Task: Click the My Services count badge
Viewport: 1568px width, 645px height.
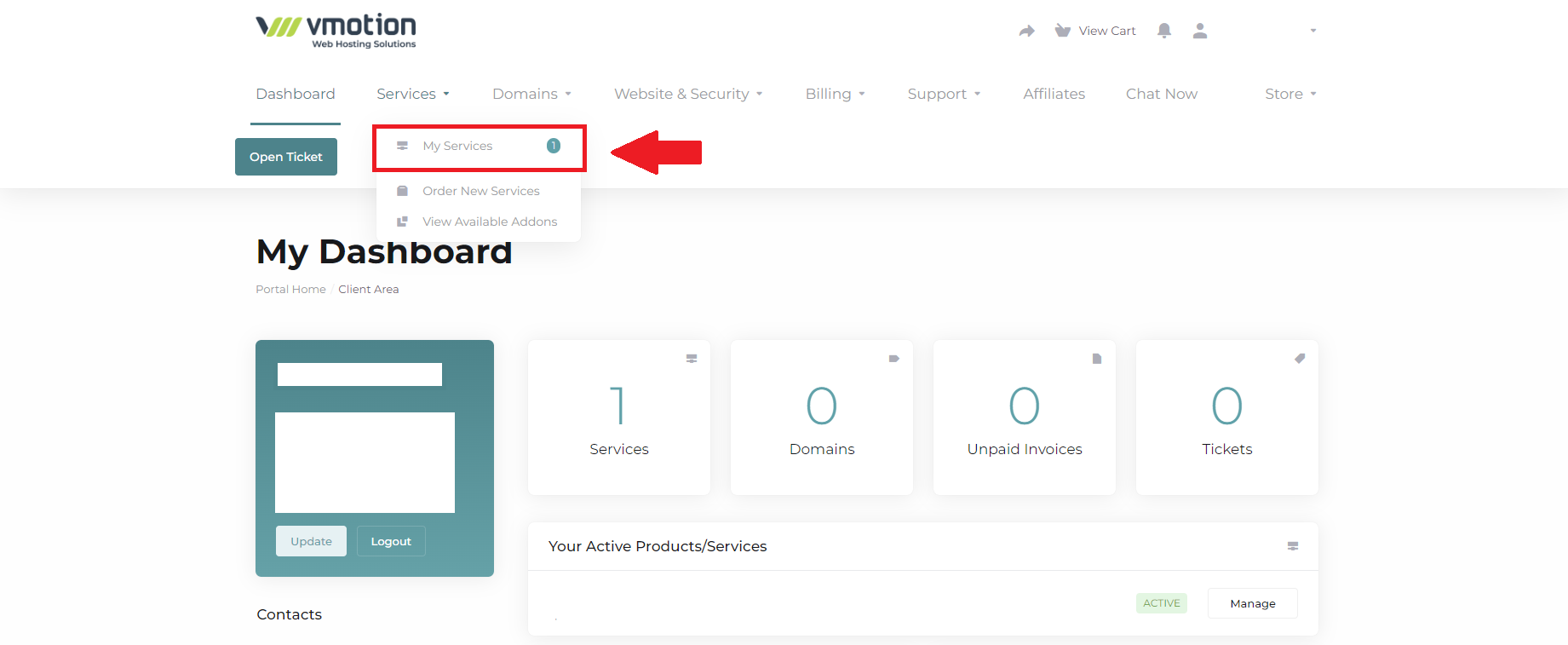Action: pyautogui.click(x=554, y=146)
